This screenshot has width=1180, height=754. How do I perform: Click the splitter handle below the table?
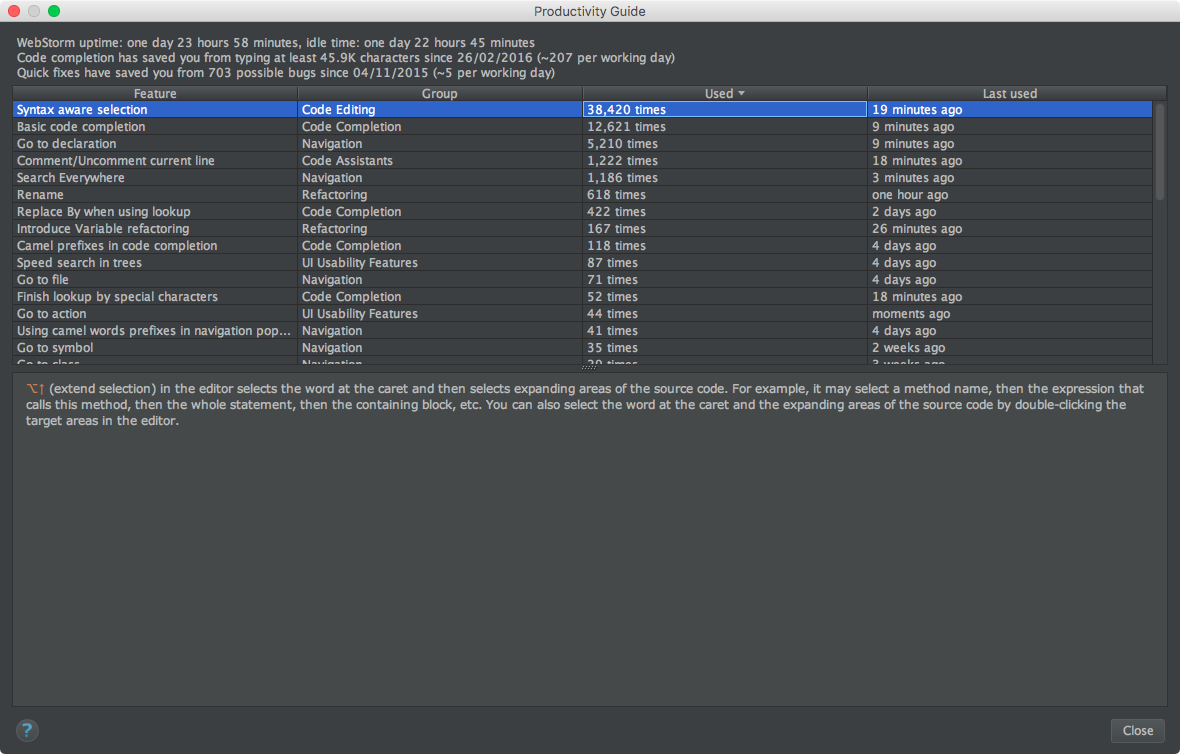pyautogui.click(x=589, y=367)
